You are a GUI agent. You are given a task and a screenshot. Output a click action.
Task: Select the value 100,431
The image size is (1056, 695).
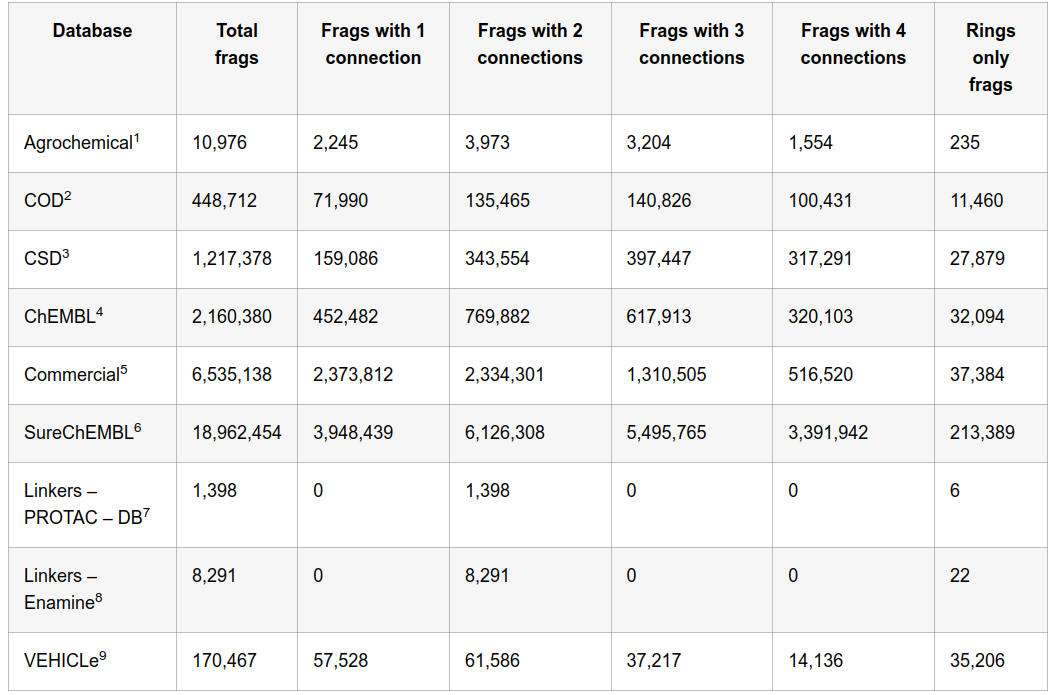tap(820, 201)
